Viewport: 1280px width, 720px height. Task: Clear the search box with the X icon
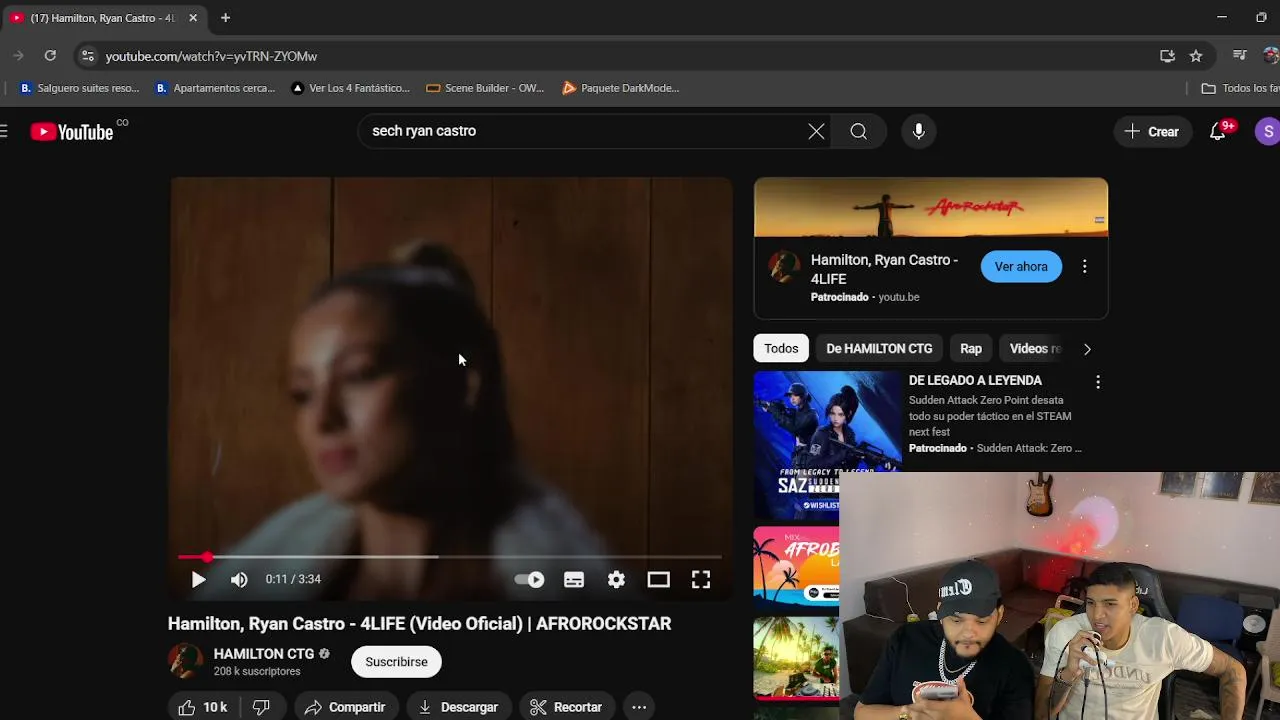click(816, 131)
